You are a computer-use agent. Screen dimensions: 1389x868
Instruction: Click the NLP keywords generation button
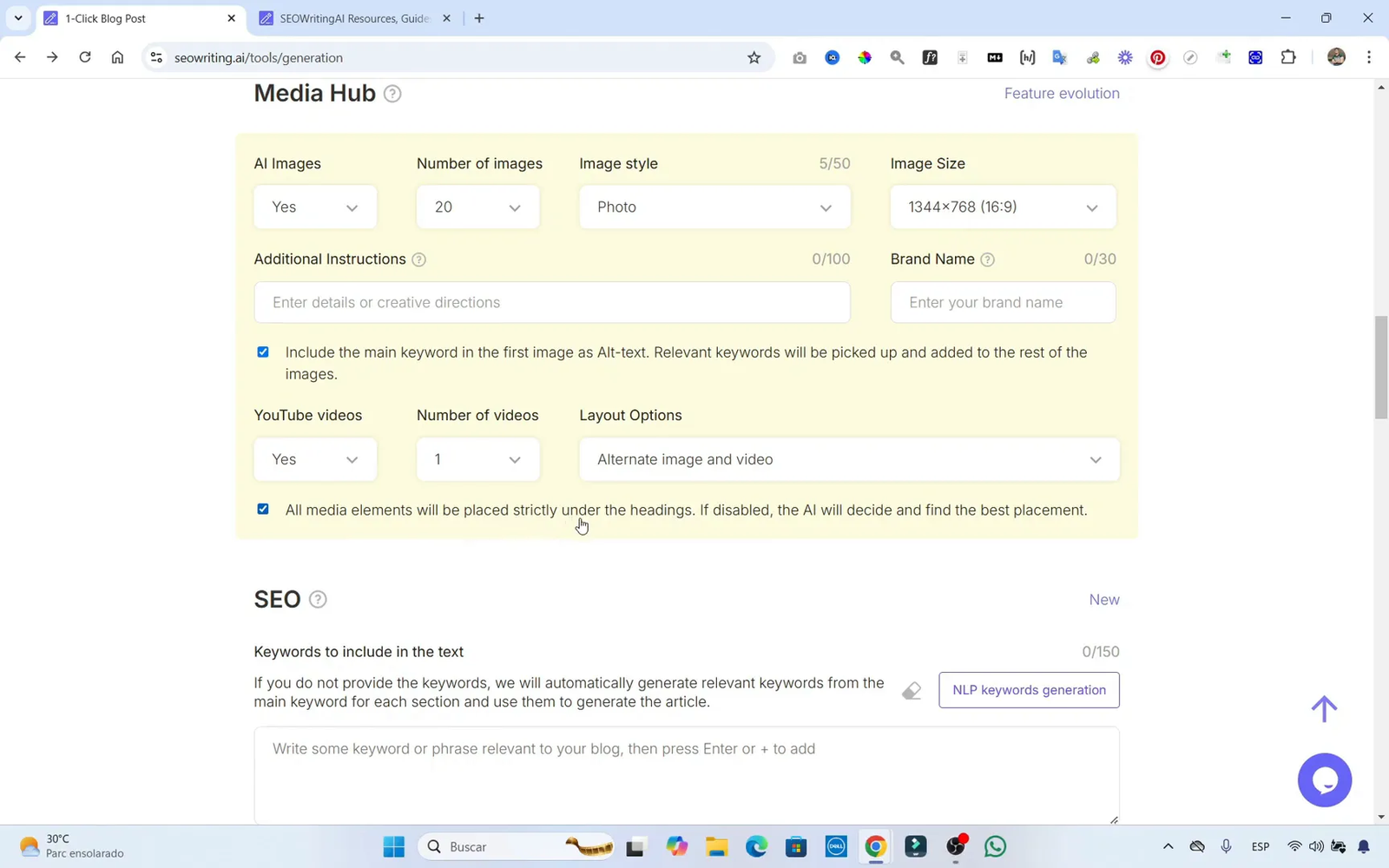(1029, 689)
